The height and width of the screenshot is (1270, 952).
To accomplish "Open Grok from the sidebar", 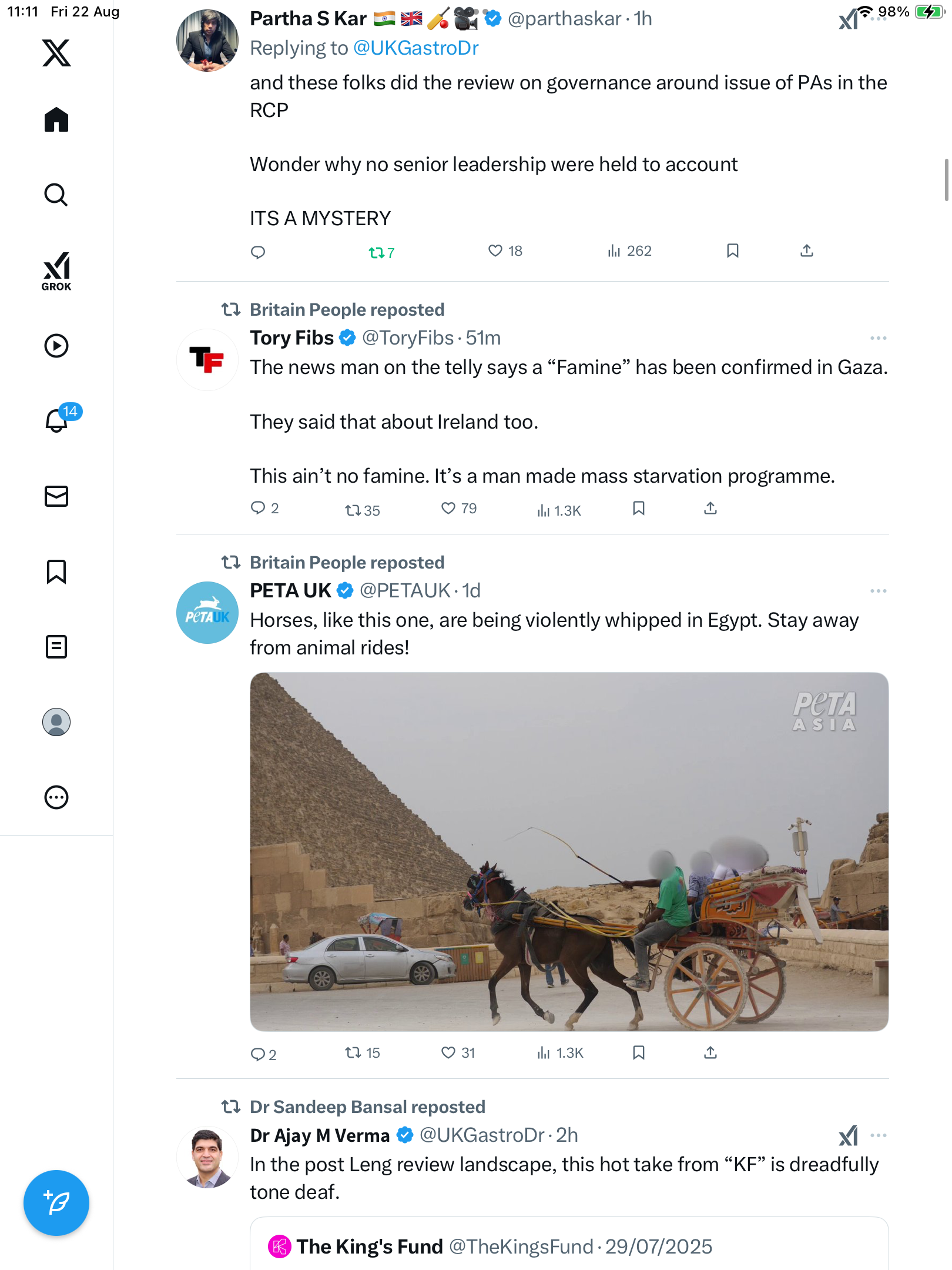I will [56, 271].
